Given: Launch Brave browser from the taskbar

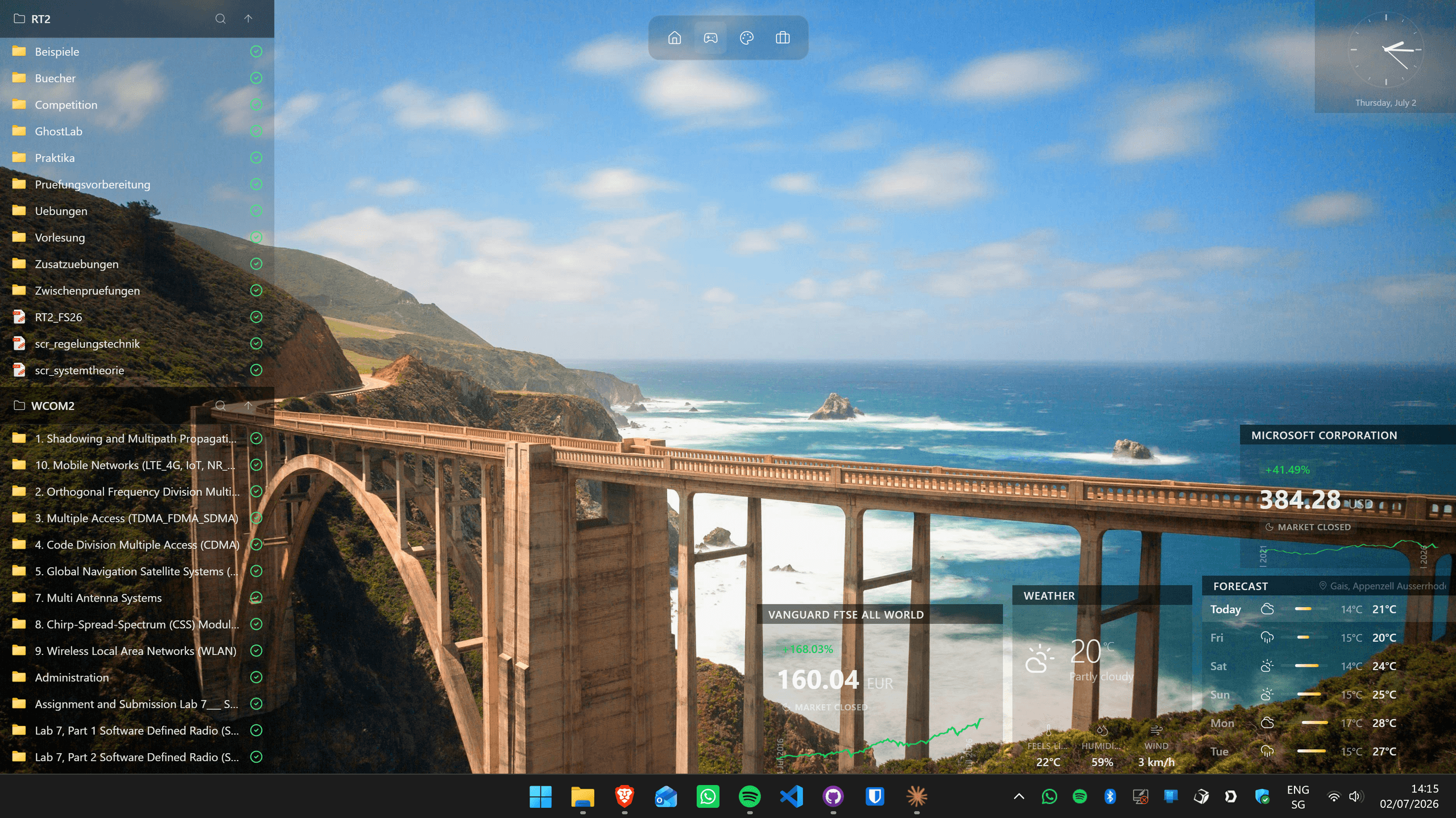Looking at the screenshot, I should (x=624, y=796).
